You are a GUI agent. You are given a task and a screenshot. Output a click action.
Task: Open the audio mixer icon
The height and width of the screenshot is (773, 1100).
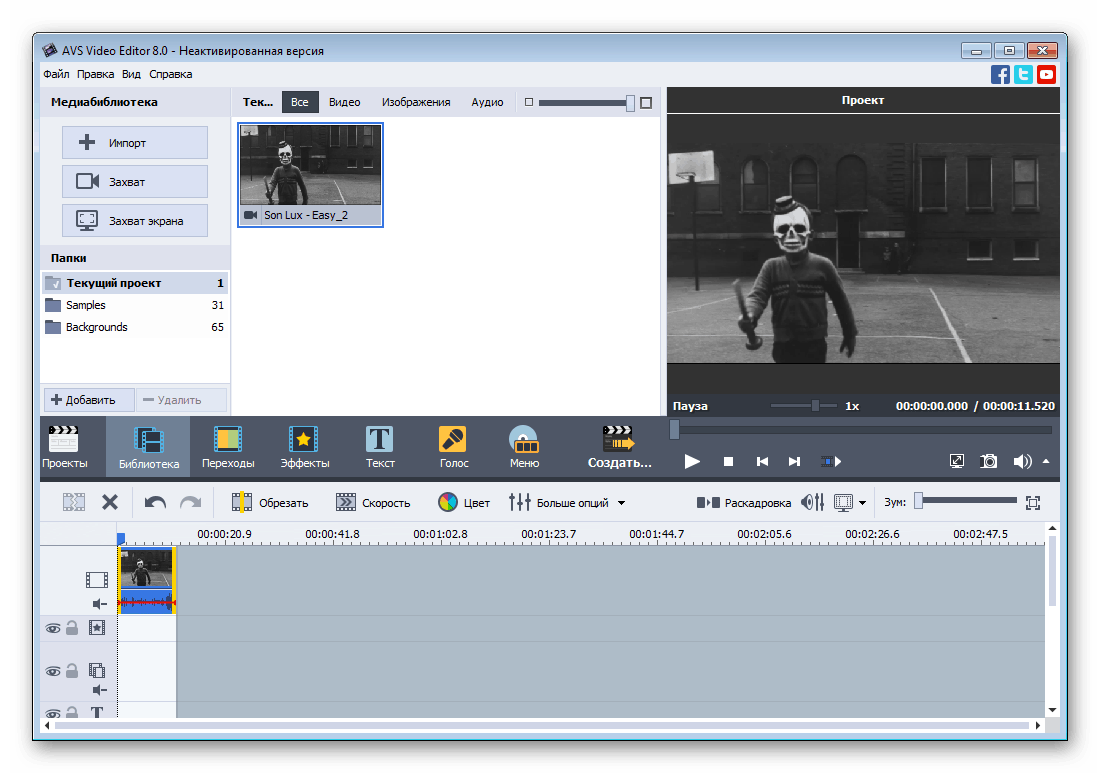coord(813,503)
